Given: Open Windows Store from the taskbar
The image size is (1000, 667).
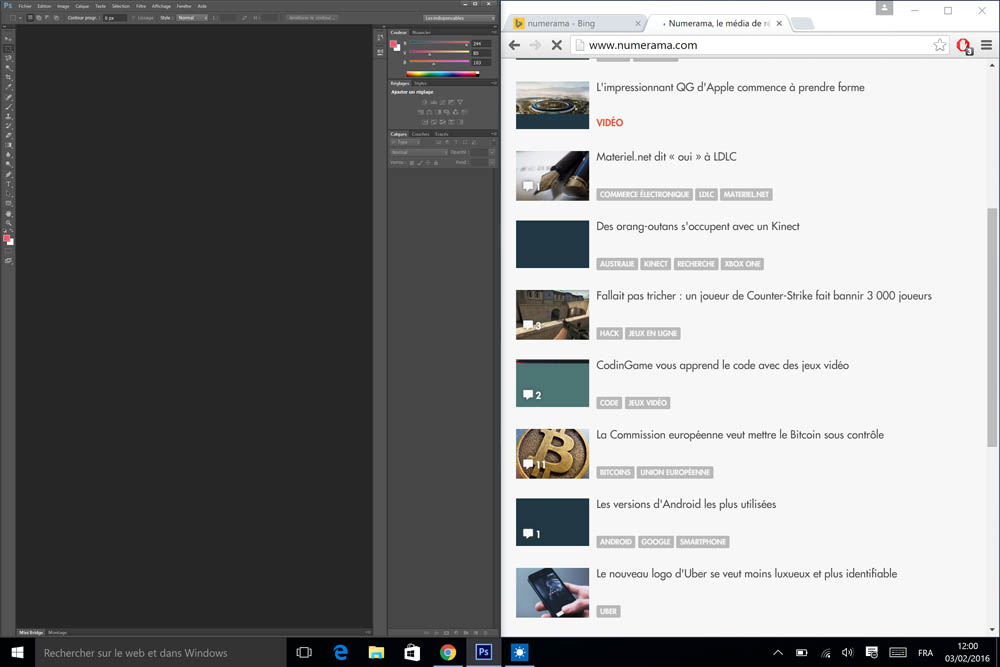Looking at the screenshot, I should click(412, 652).
